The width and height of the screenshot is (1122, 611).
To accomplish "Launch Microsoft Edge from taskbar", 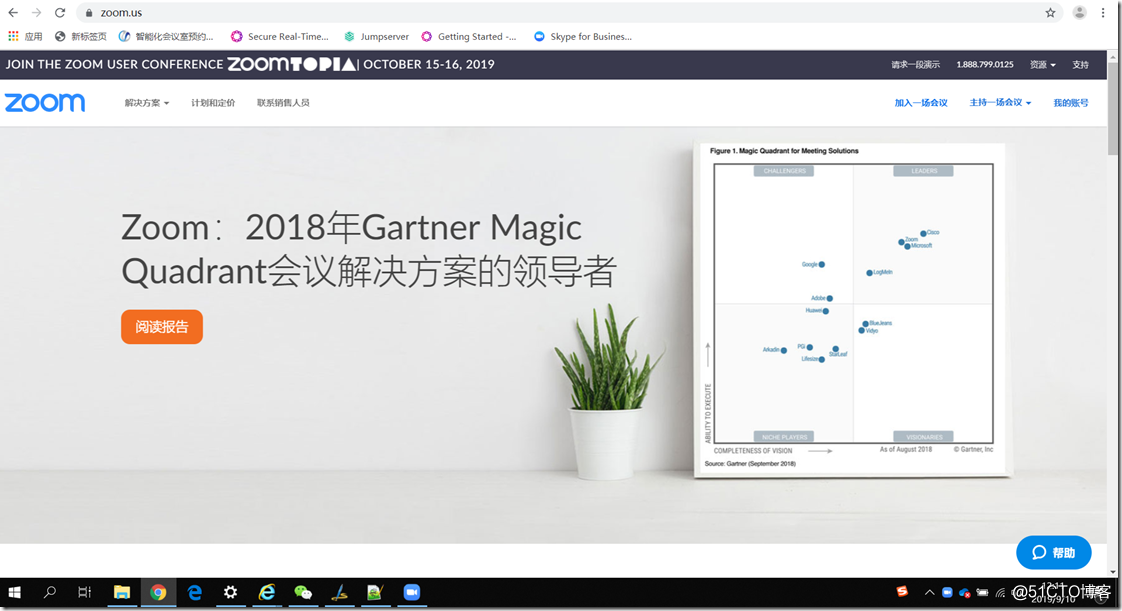I will (x=195, y=592).
